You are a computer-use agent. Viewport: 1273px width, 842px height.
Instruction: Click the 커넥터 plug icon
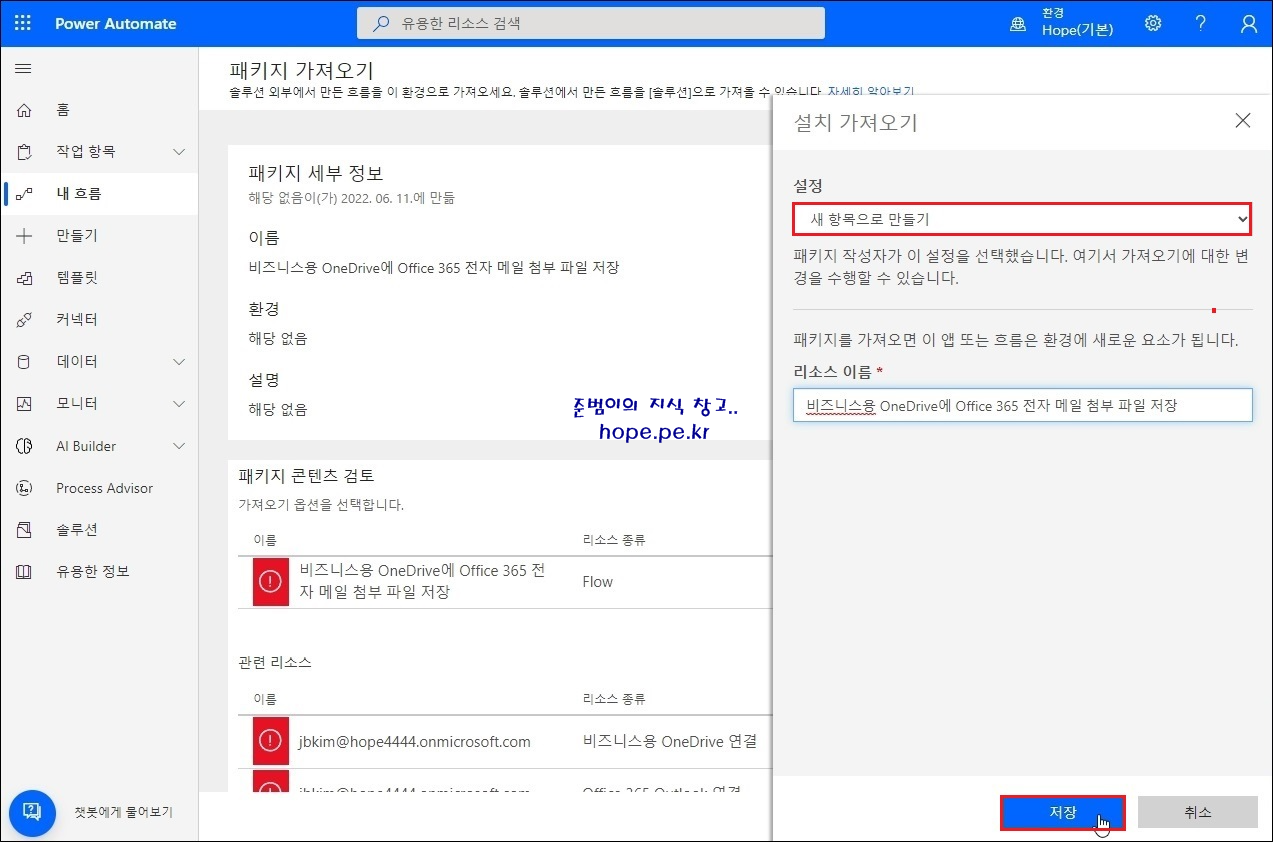24,320
